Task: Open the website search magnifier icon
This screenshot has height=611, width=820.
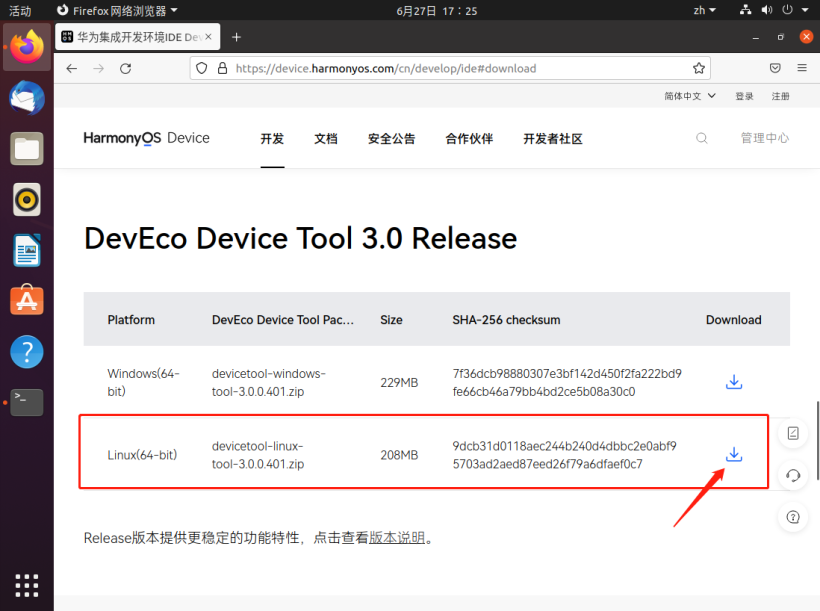Action: [702, 138]
